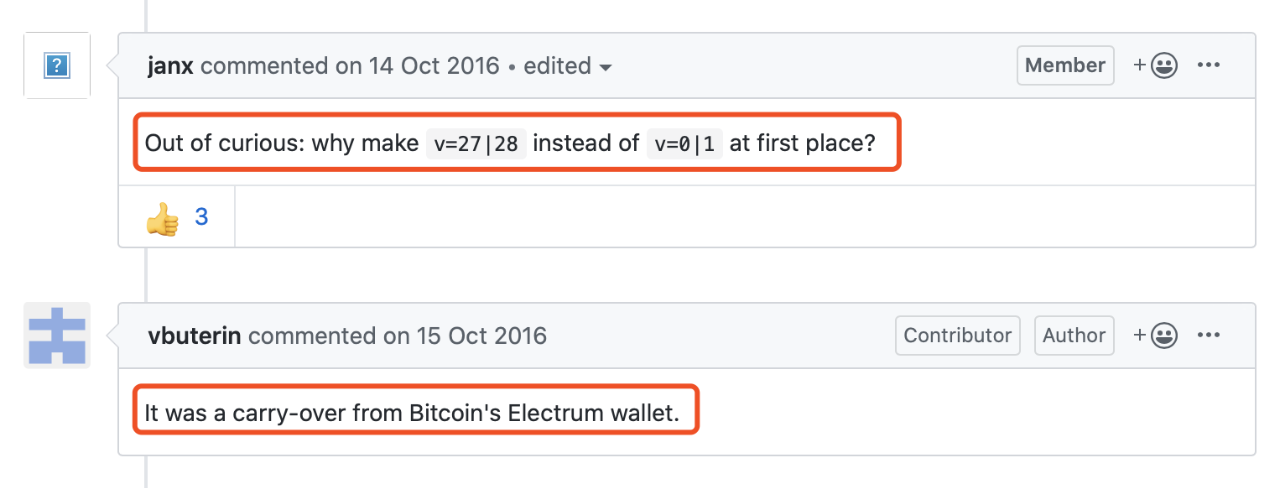Image resolution: width=1280 pixels, height=488 pixels.
Task: Click the 'on 15 Oct 2016' timestamp
Action: [465, 336]
